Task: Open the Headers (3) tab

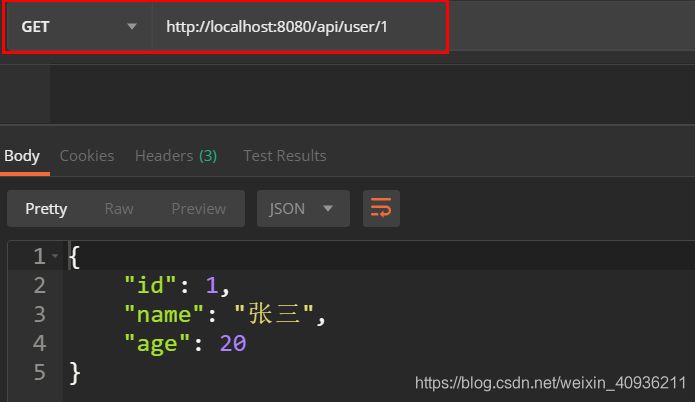Action: [176, 156]
